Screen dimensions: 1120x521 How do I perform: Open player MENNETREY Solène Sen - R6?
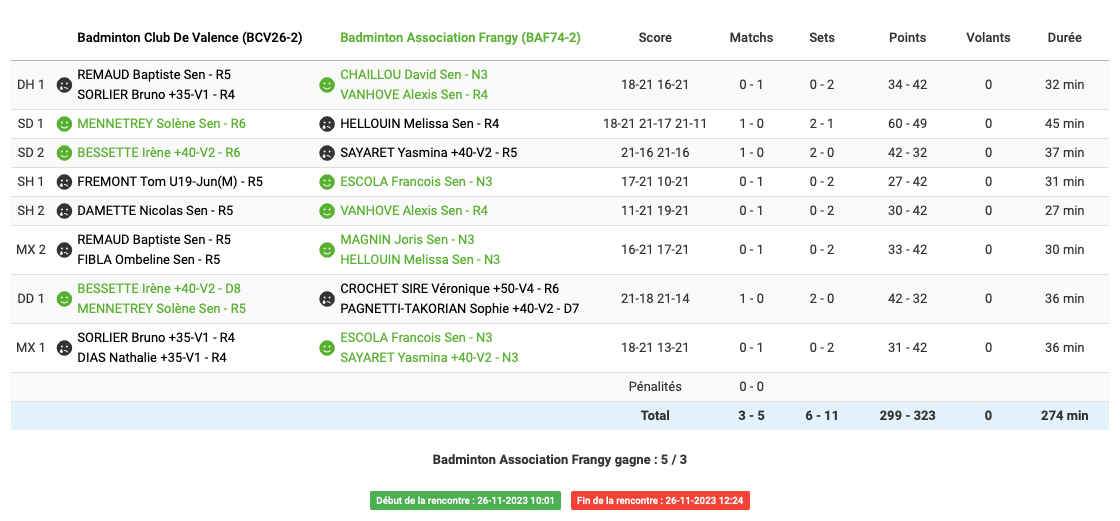click(x=161, y=124)
